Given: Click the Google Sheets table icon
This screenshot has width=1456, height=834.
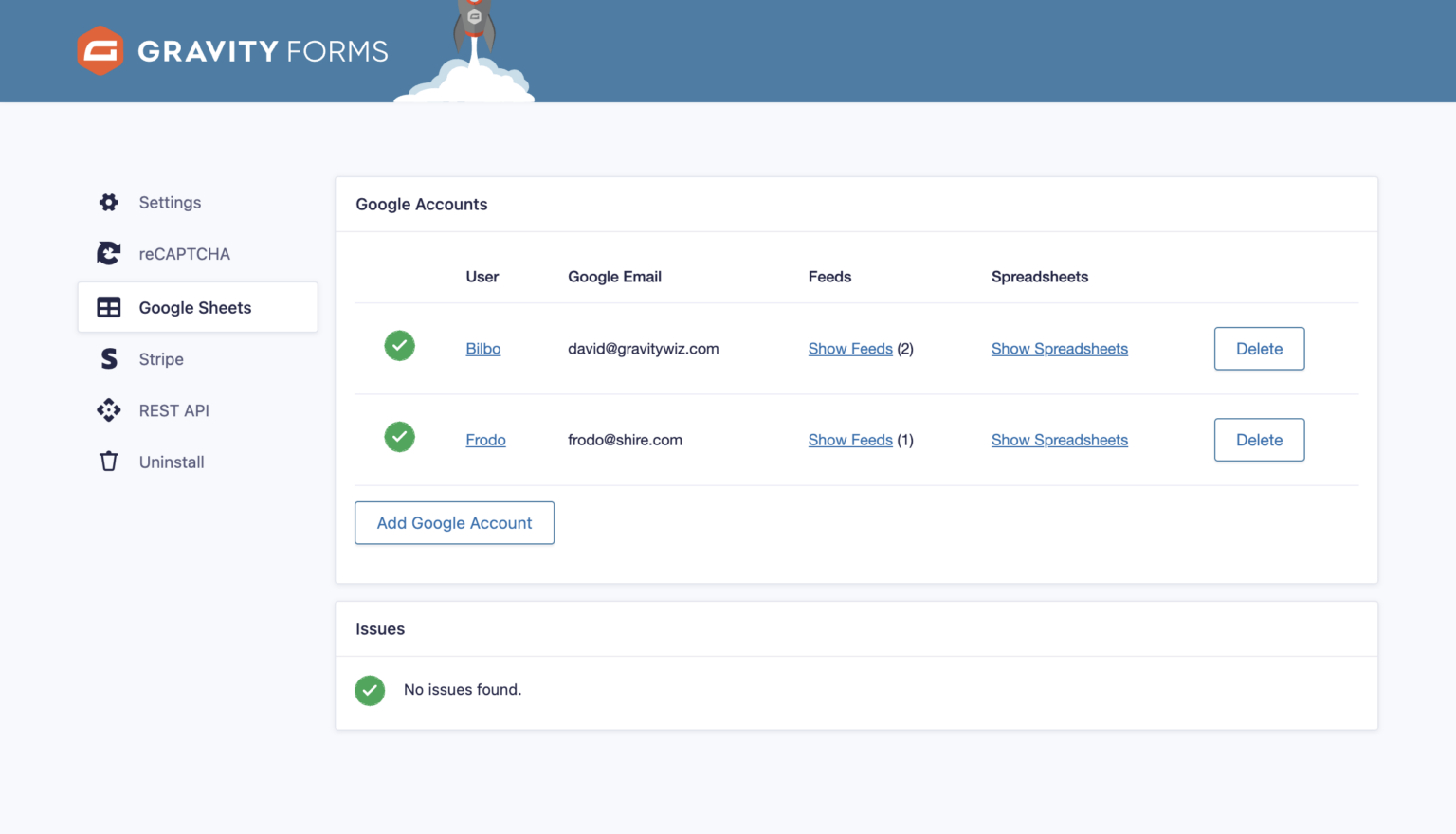Looking at the screenshot, I should 109,307.
